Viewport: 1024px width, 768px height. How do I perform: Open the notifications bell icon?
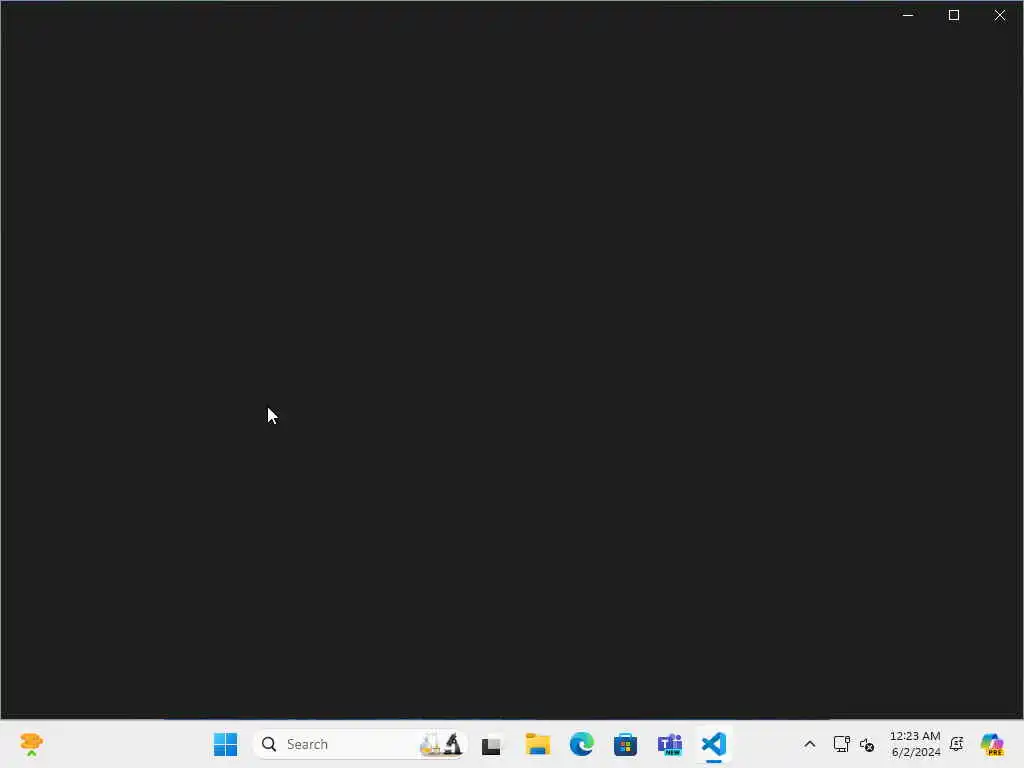click(x=956, y=744)
